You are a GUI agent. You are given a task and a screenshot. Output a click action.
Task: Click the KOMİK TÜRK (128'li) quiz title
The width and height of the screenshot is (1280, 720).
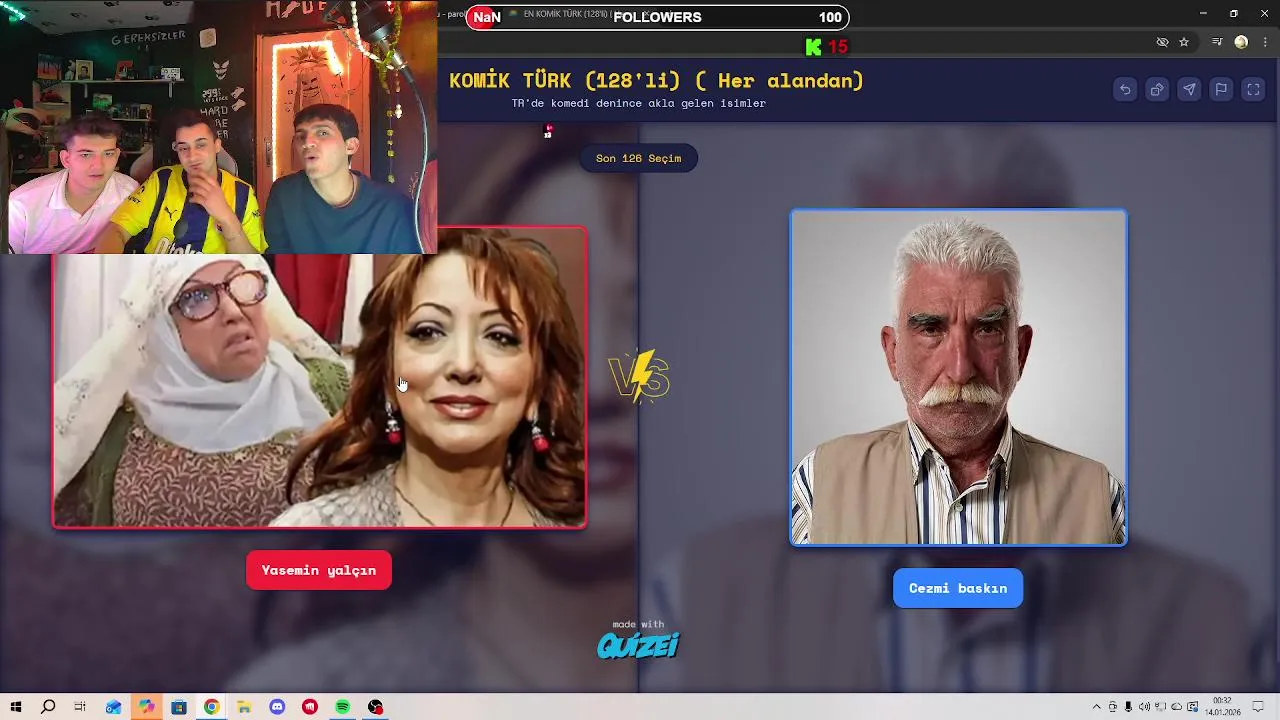656,81
